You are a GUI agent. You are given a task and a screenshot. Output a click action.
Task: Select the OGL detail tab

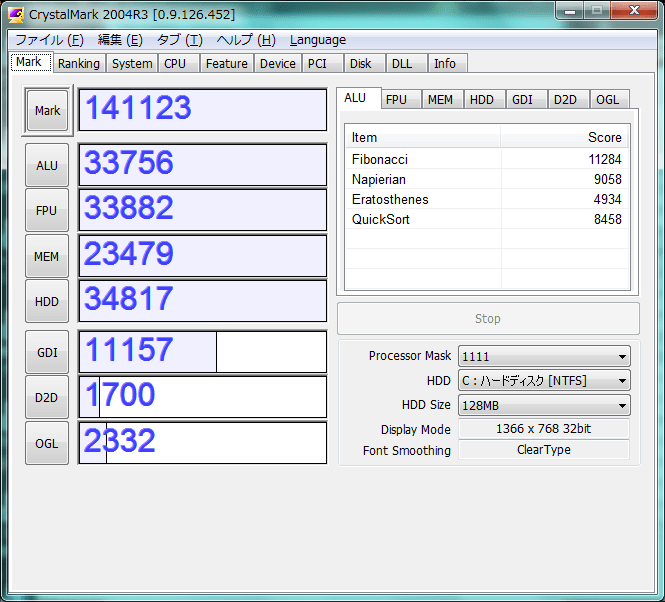click(609, 100)
